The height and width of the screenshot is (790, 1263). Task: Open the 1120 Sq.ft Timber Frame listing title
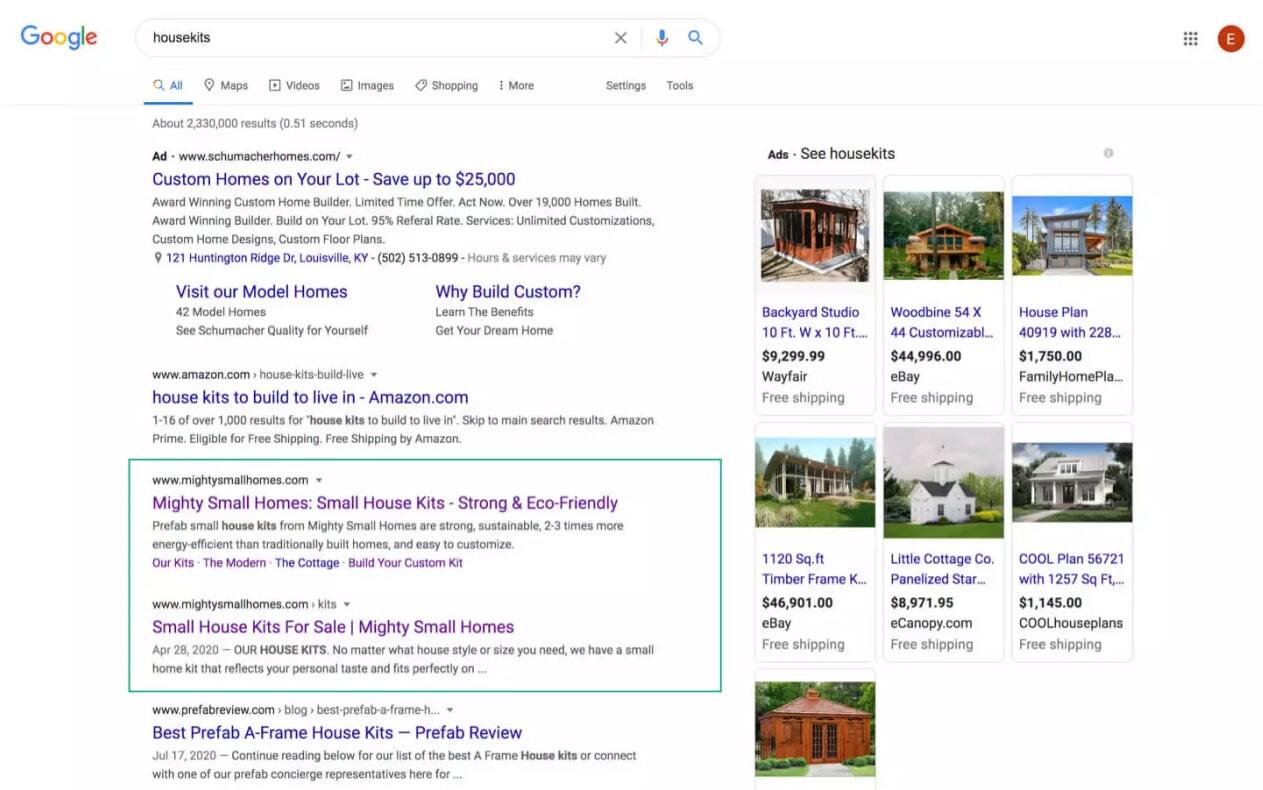(x=814, y=569)
